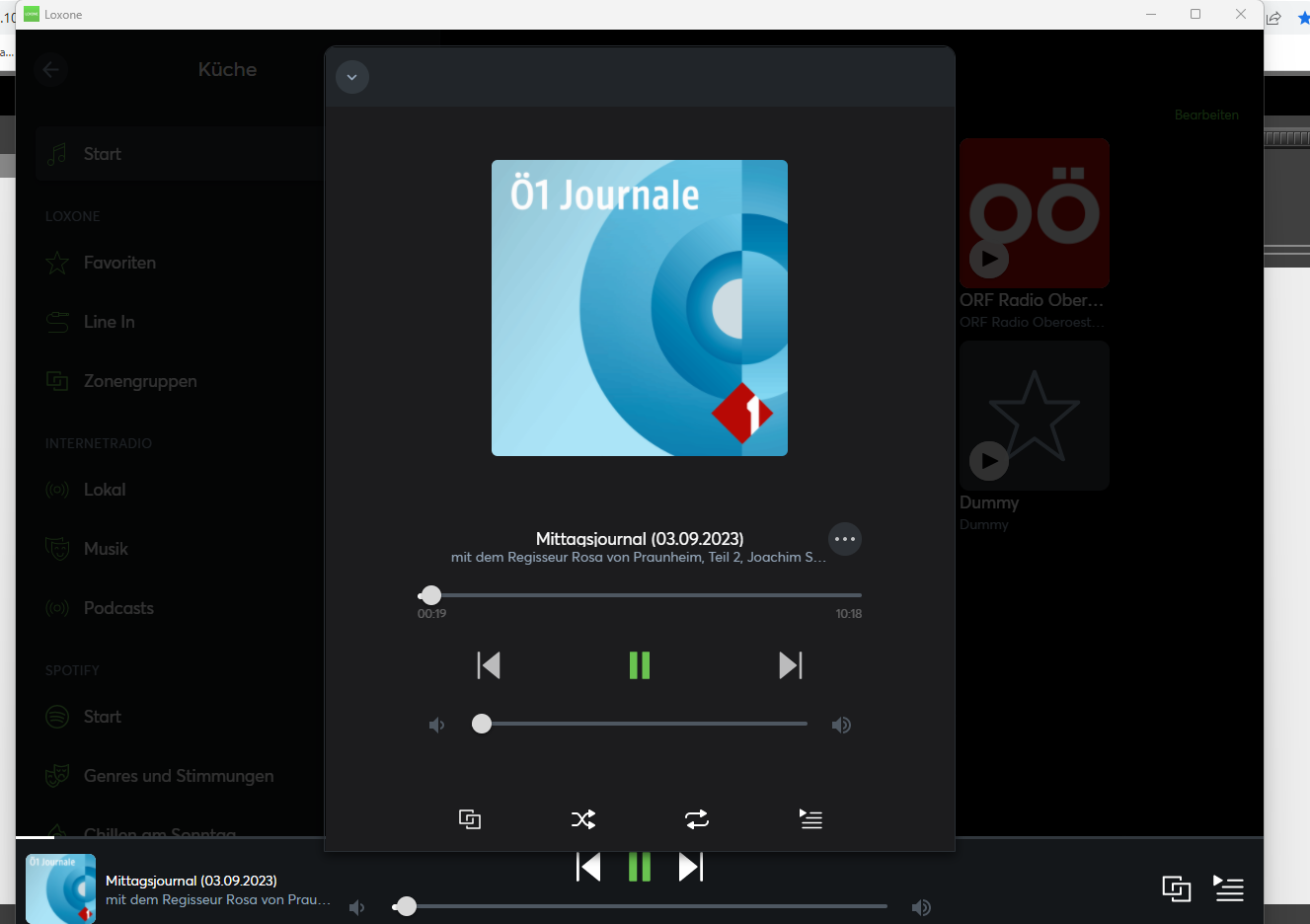The image size is (1310, 924).
Task: Click the Bearbeiten link
Action: pos(1206,115)
